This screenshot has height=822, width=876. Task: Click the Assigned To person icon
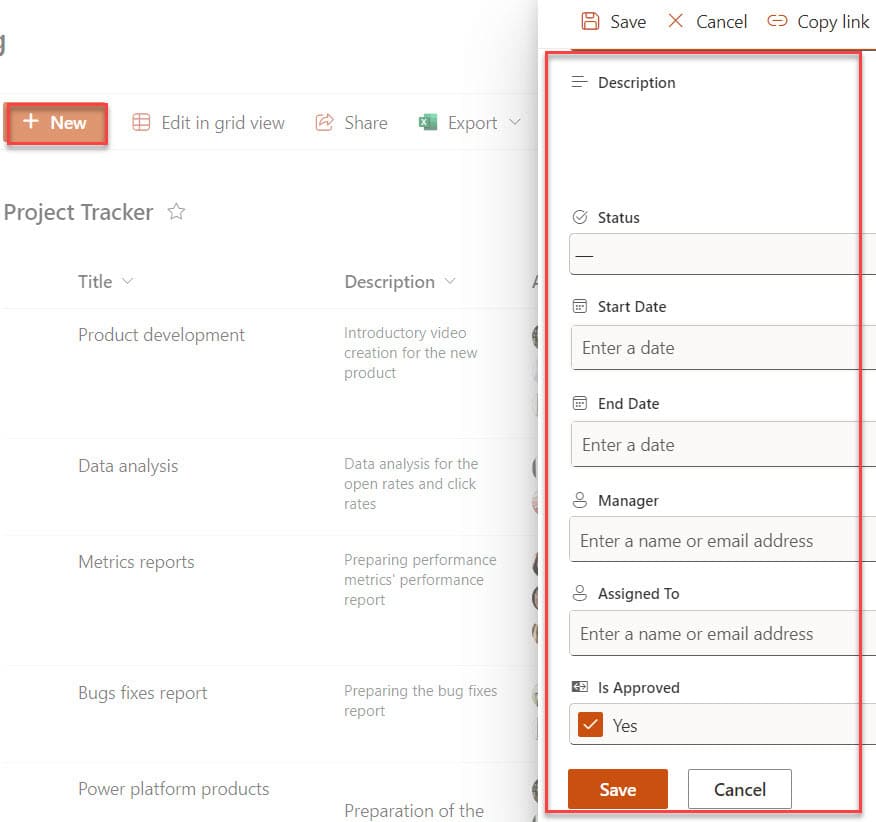point(580,593)
